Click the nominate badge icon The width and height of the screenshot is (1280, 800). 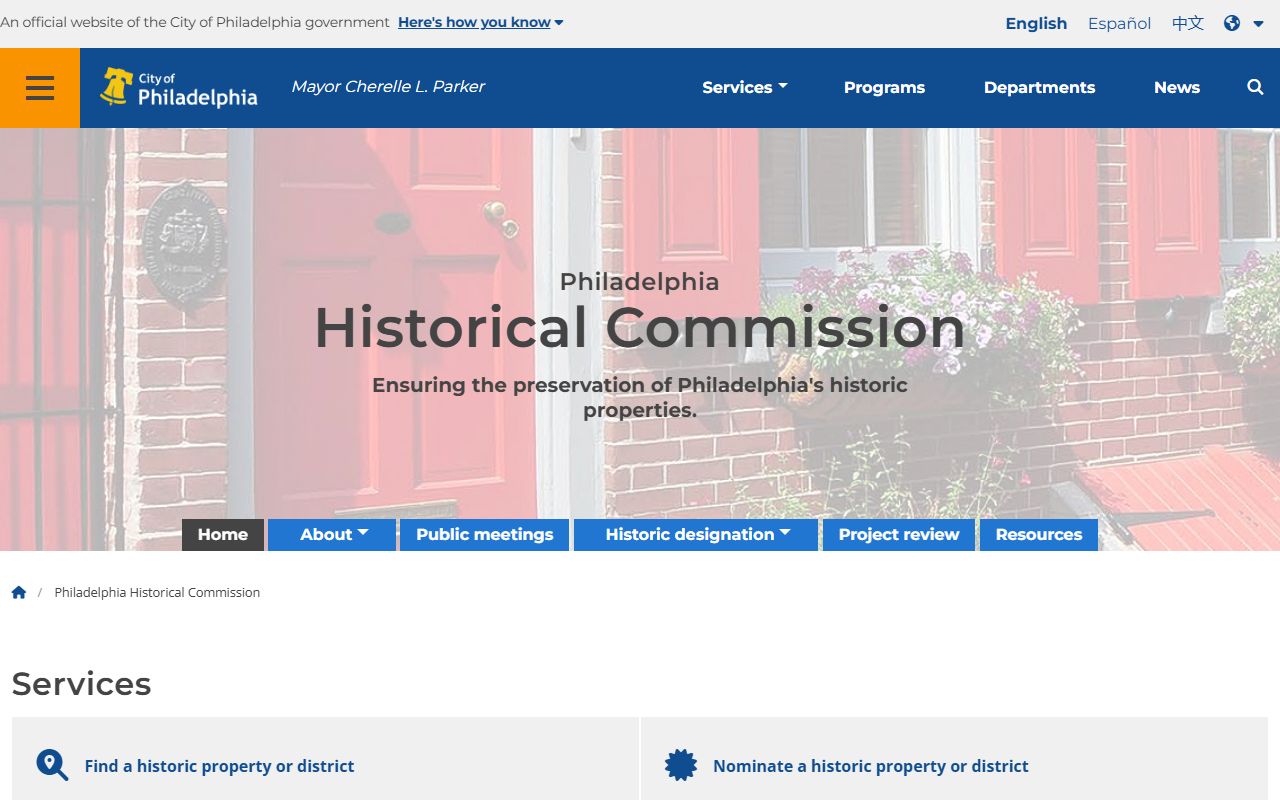point(681,765)
